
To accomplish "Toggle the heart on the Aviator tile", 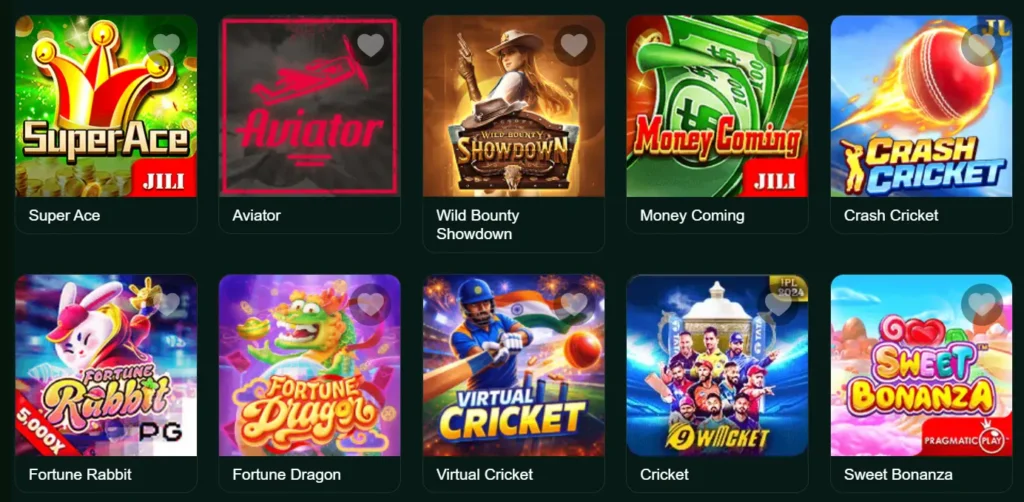I will [x=370, y=44].
